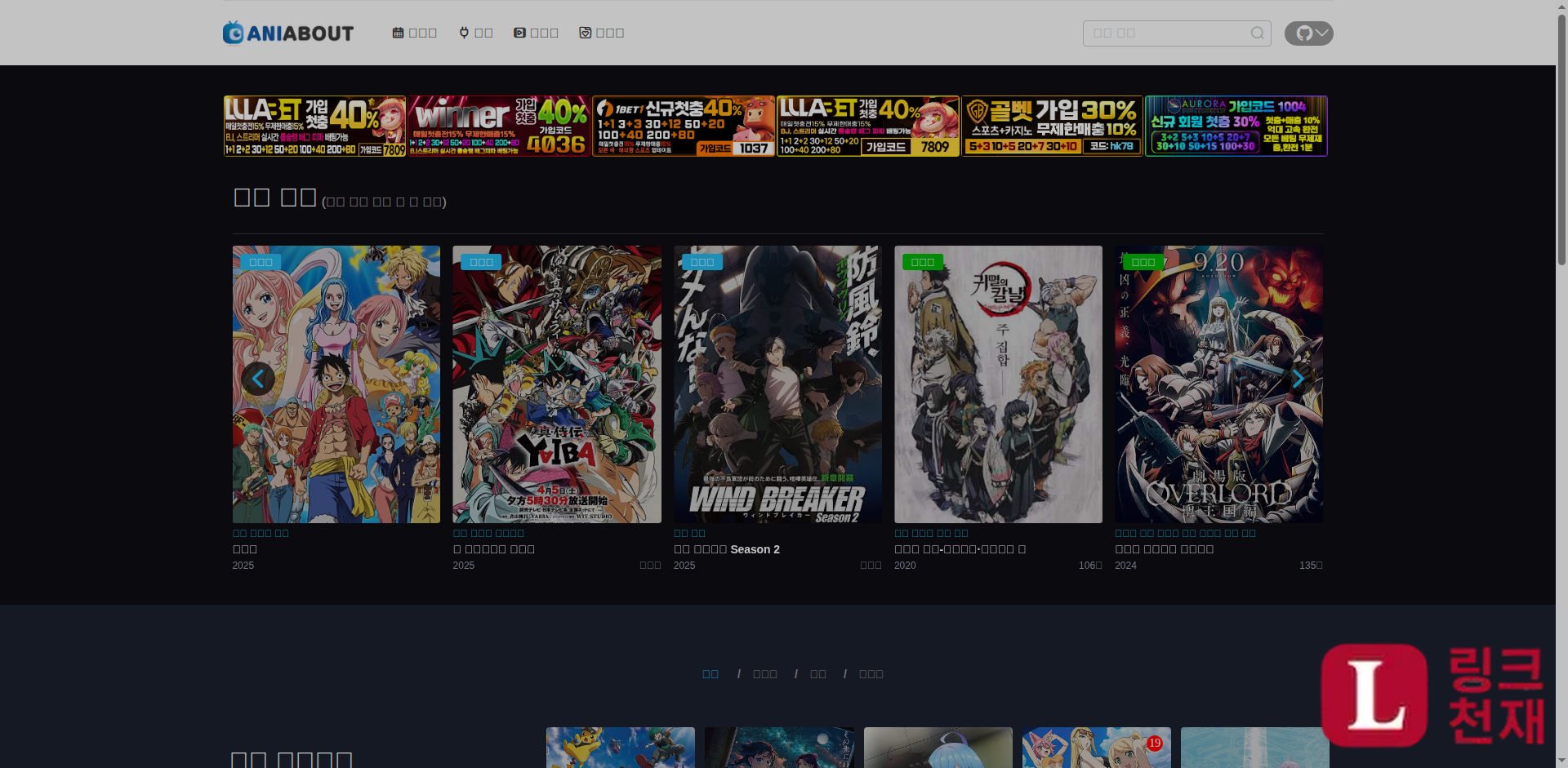Expand the GitHub icon dropdown
Viewport: 1568px width, 768px height.
(x=1308, y=33)
